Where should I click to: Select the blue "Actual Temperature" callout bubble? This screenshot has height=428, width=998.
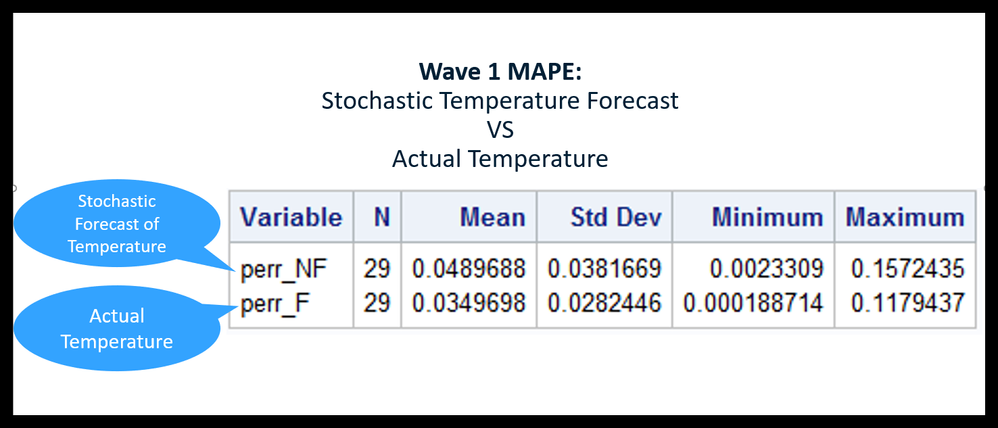point(117,329)
